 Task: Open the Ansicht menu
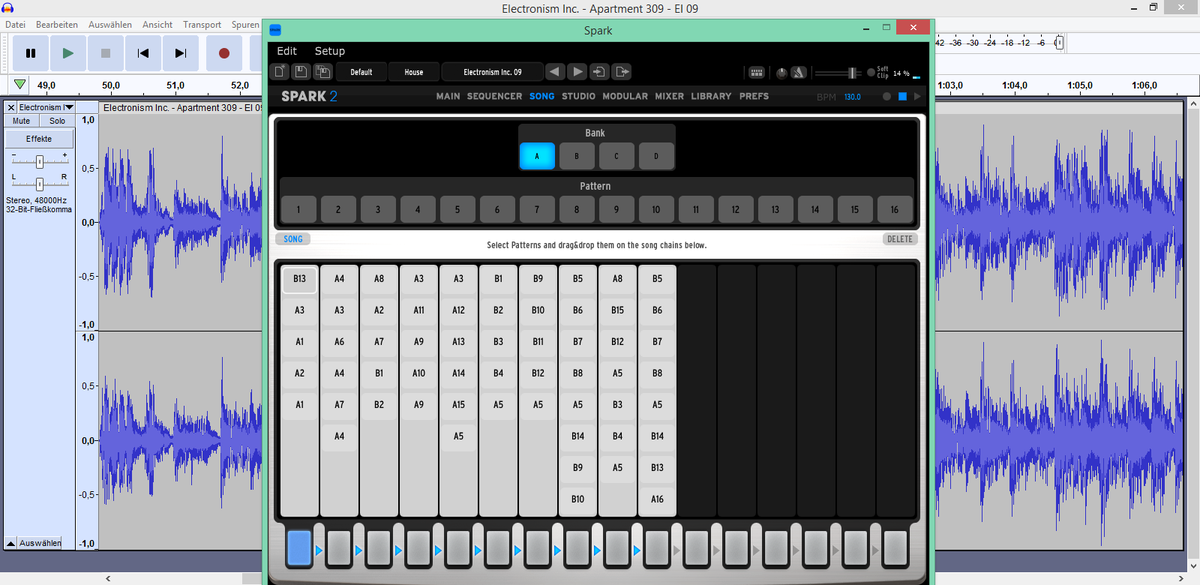pyautogui.click(x=157, y=23)
